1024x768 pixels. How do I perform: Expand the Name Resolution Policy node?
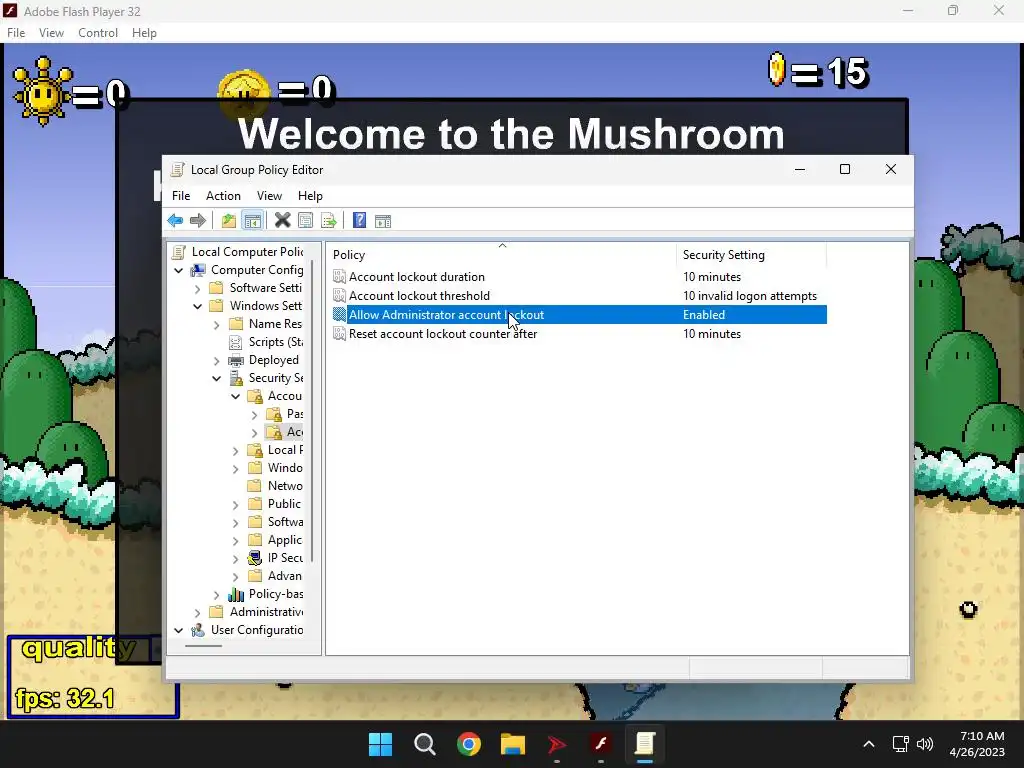(216, 325)
